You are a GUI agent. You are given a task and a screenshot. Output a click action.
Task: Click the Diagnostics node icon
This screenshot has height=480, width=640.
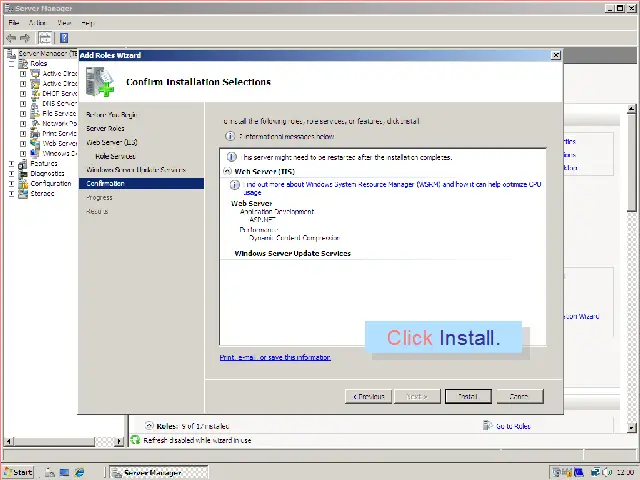[x=23, y=173]
